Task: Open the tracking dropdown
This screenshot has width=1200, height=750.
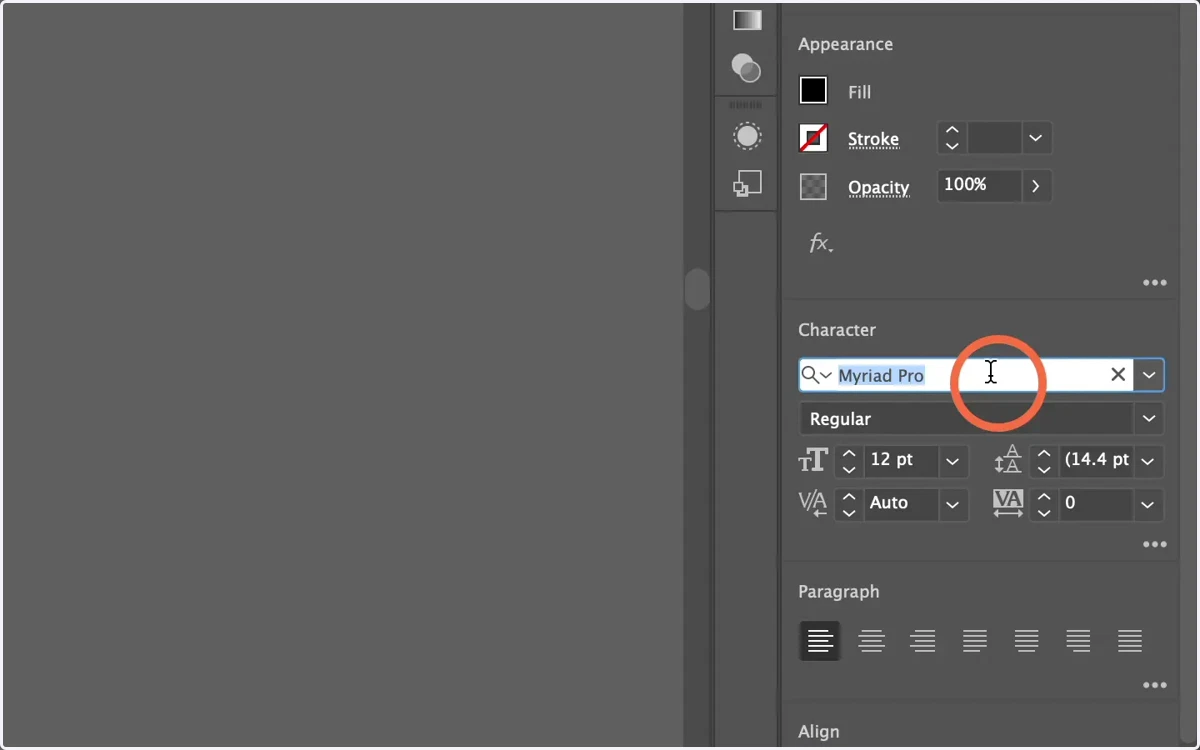Action: pyautogui.click(x=1149, y=504)
